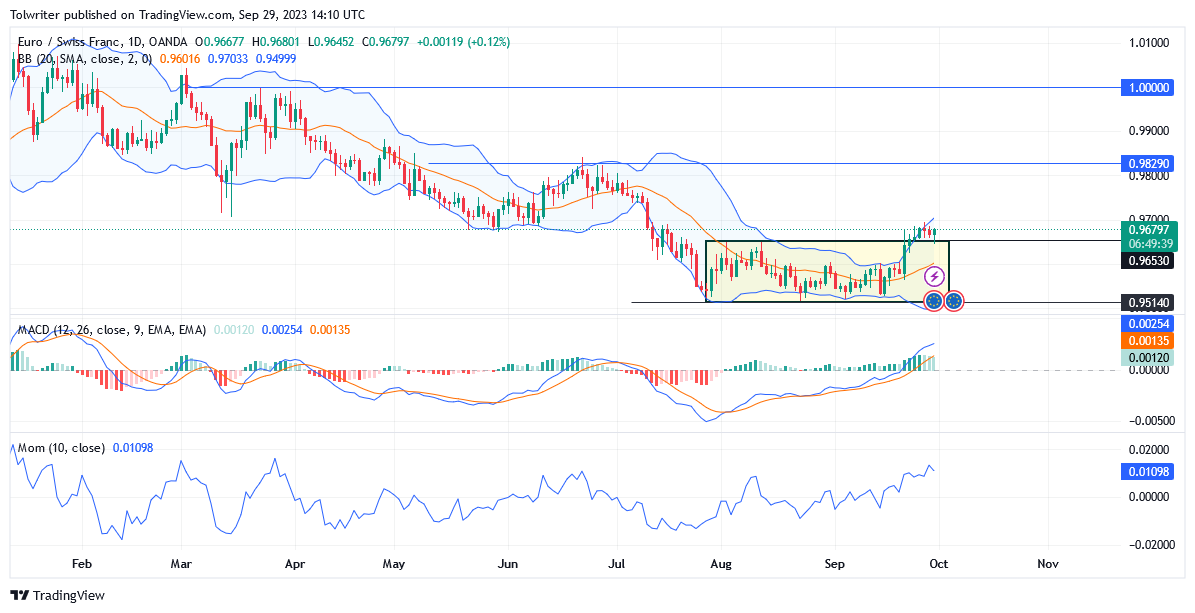
Task: Click the 0.96530 black price label
Action: click(1149, 261)
